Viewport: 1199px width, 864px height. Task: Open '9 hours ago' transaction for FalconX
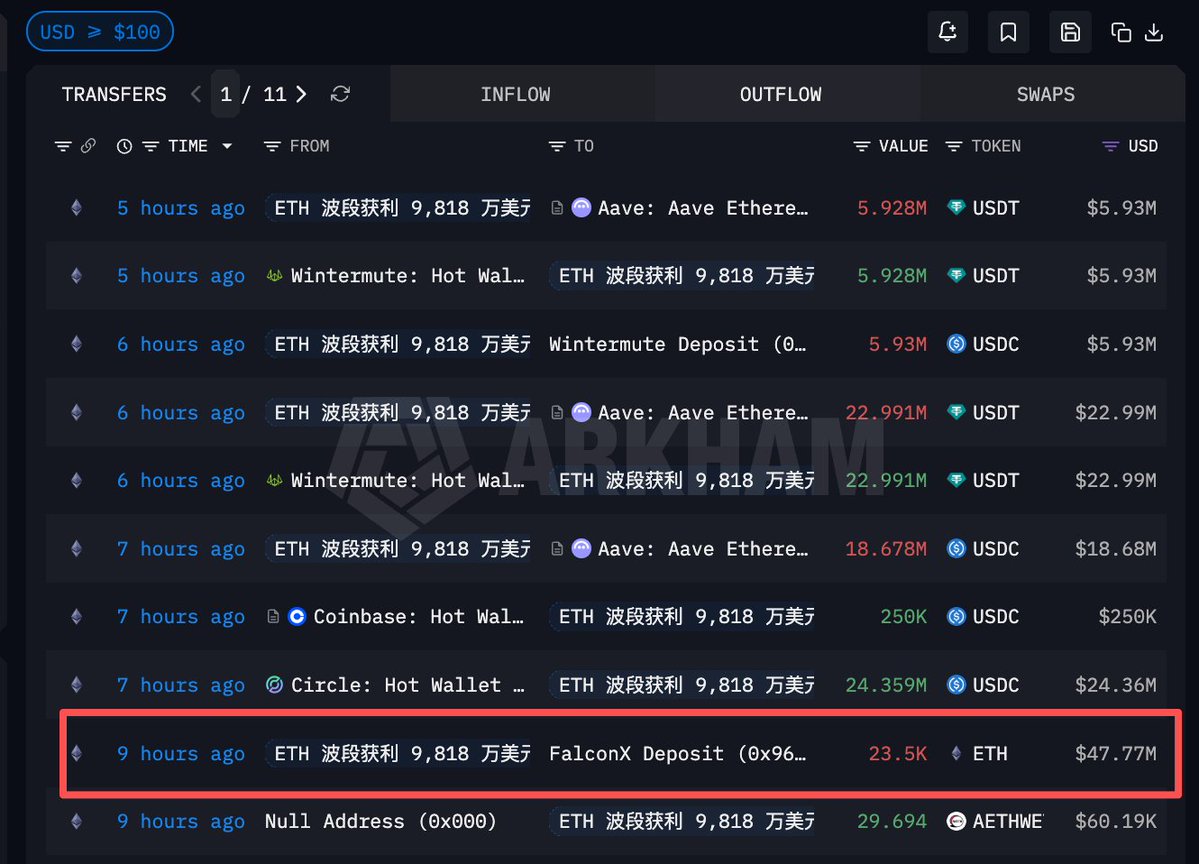pos(180,753)
